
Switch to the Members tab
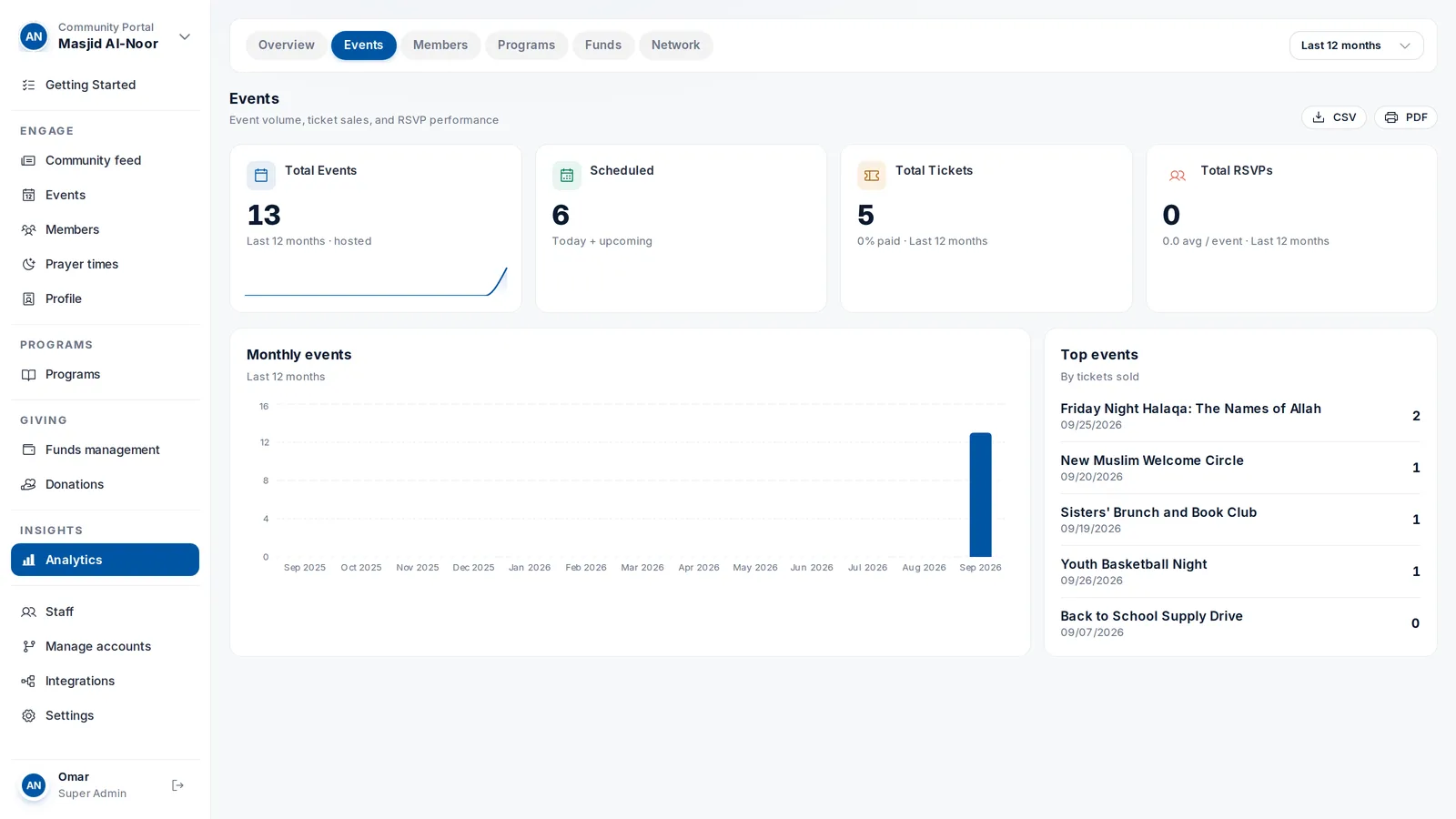440,45
